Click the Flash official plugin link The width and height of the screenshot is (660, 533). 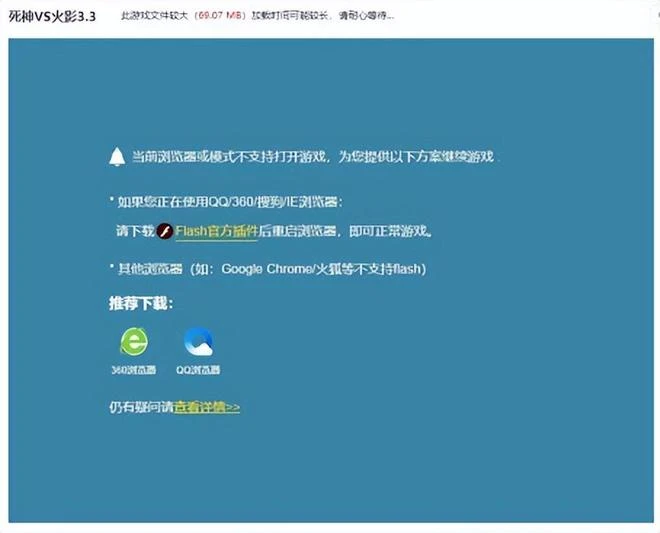(x=216, y=231)
